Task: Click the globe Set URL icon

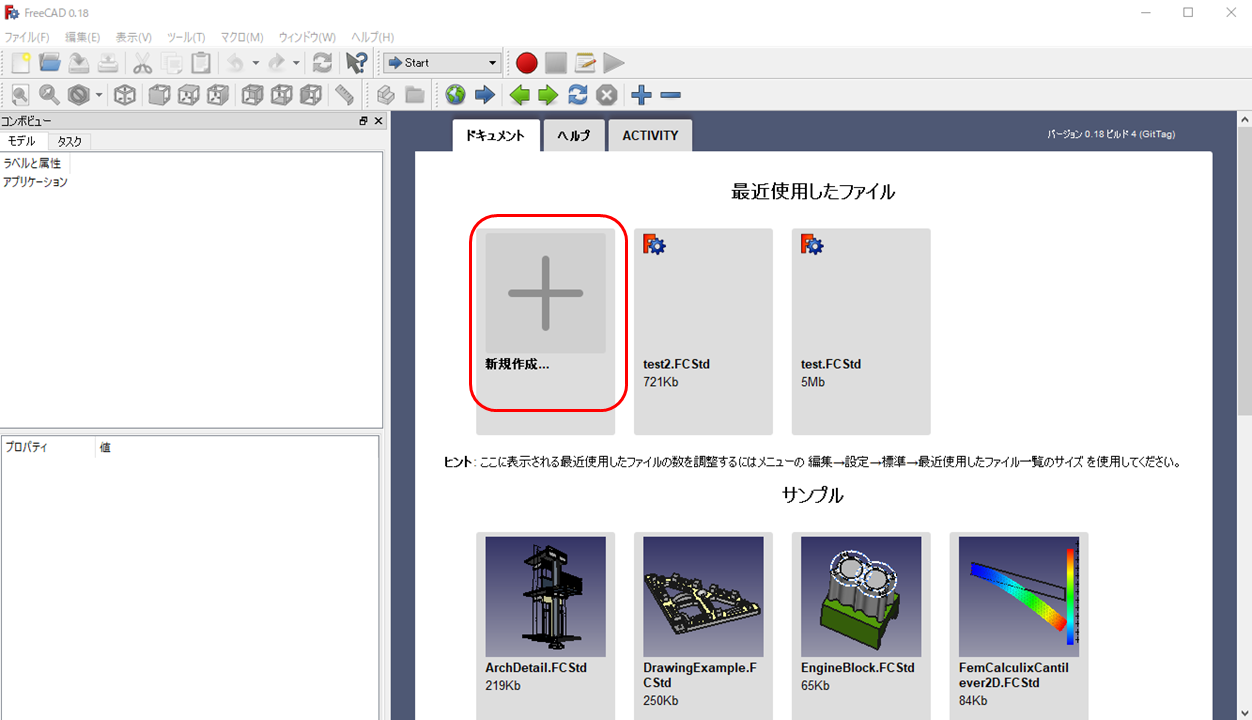Action: click(456, 95)
